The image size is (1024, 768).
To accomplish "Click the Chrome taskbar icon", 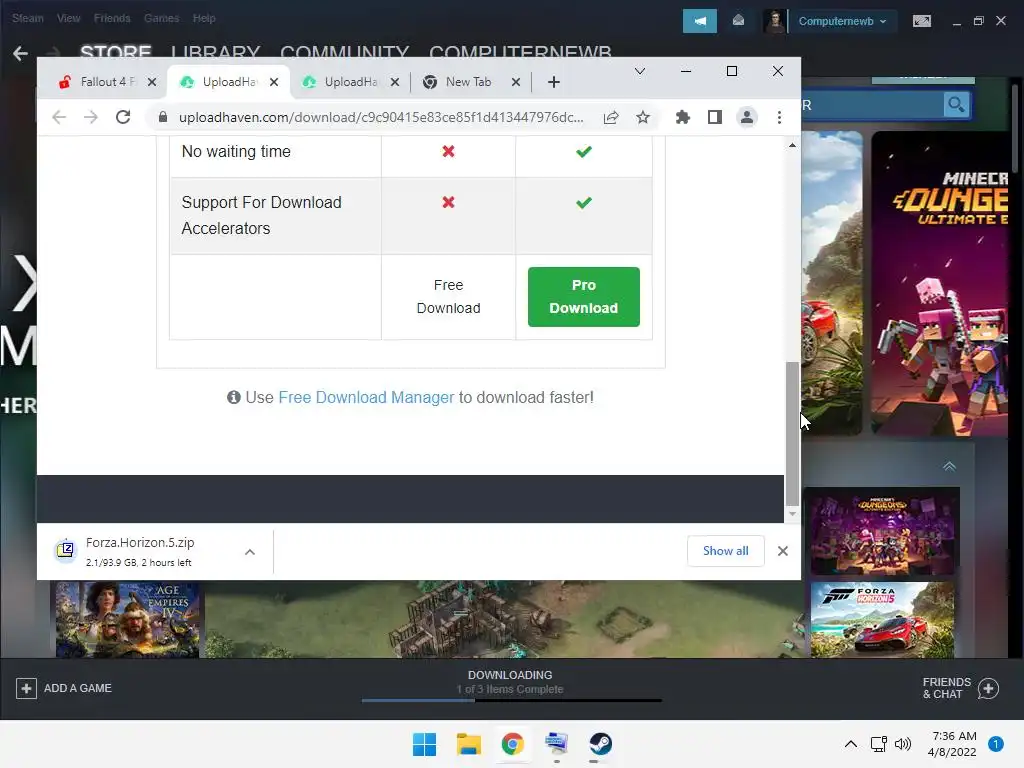I will (513, 744).
